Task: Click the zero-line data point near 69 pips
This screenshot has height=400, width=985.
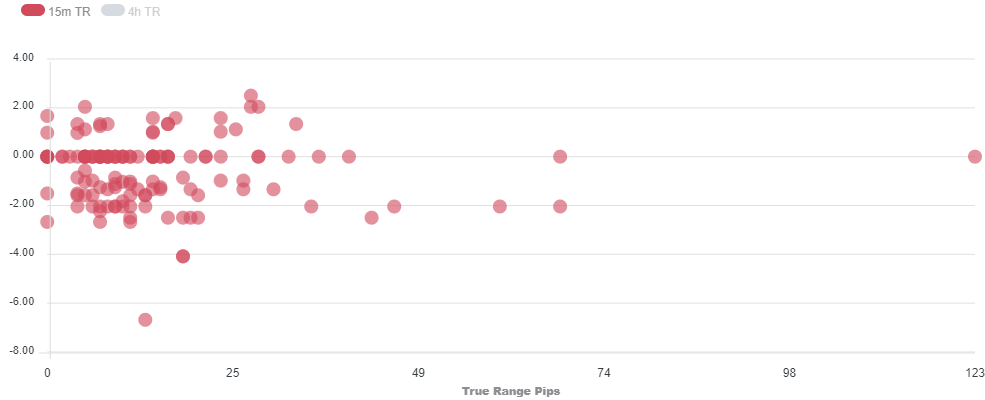Action: 560,157
